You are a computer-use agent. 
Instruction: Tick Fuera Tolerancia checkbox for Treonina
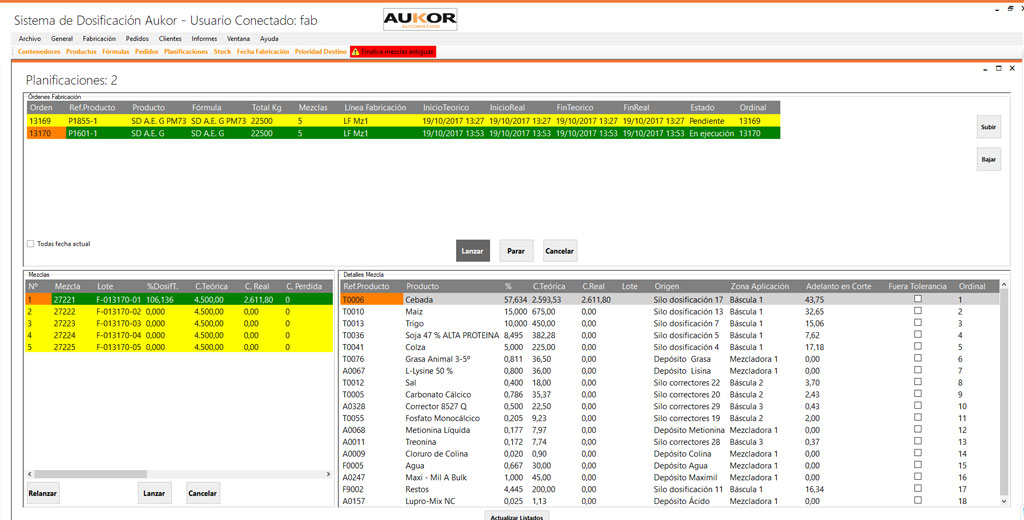[918, 441]
